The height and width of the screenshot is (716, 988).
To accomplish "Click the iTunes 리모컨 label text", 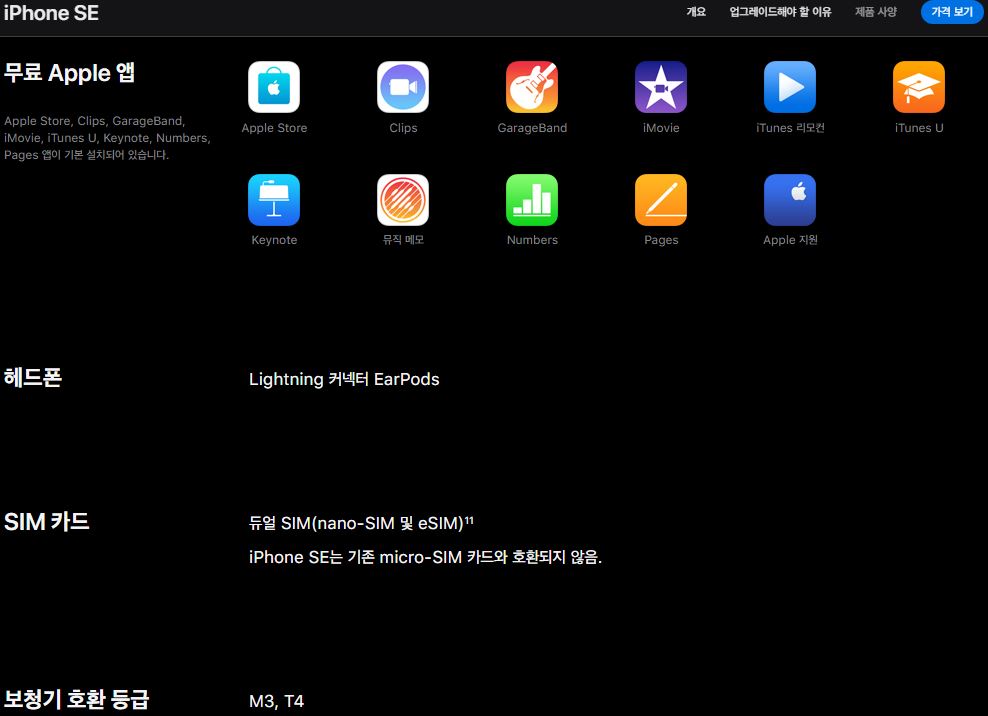I will point(790,128).
